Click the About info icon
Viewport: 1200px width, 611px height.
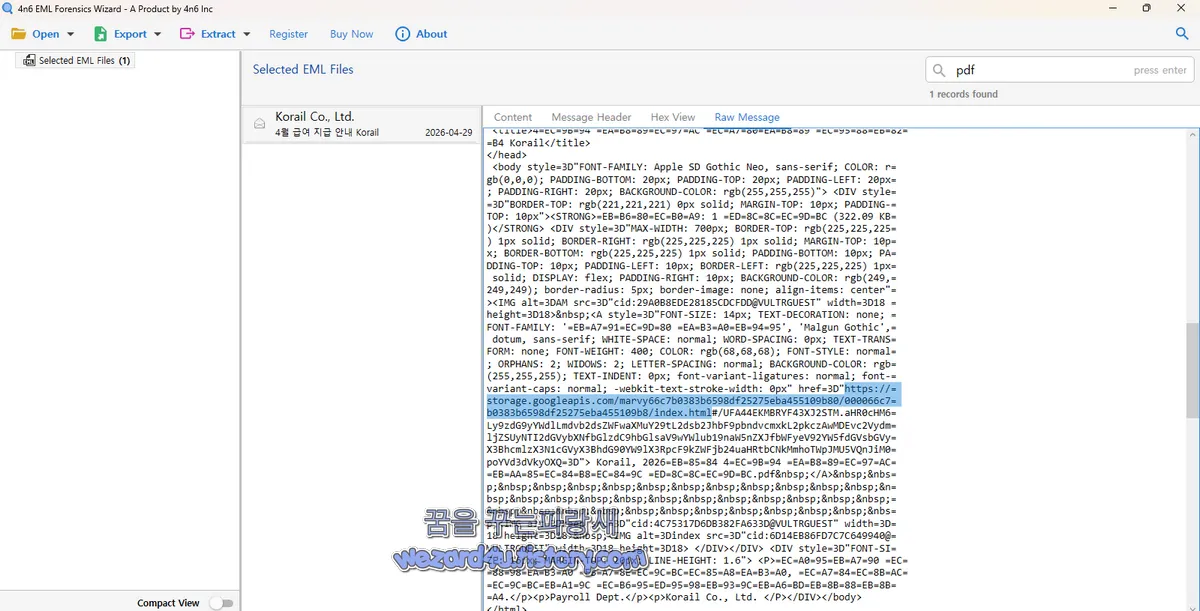tap(403, 34)
